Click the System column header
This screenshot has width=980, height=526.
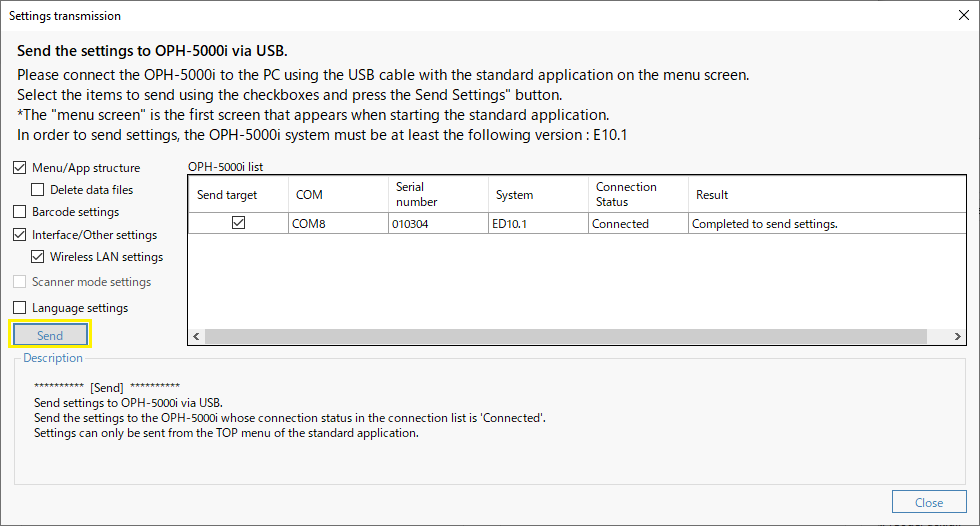538,194
